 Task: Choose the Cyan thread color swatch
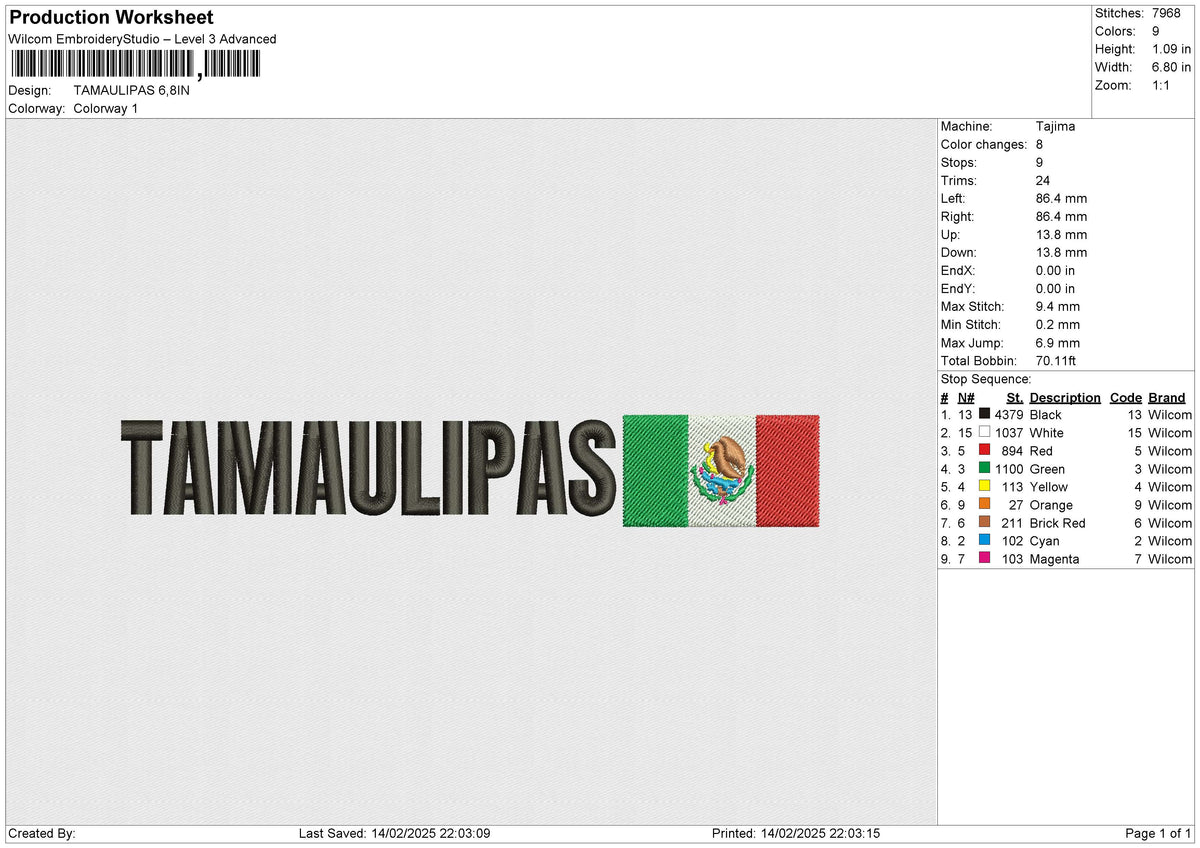pyautogui.click(x=985, y=541)
